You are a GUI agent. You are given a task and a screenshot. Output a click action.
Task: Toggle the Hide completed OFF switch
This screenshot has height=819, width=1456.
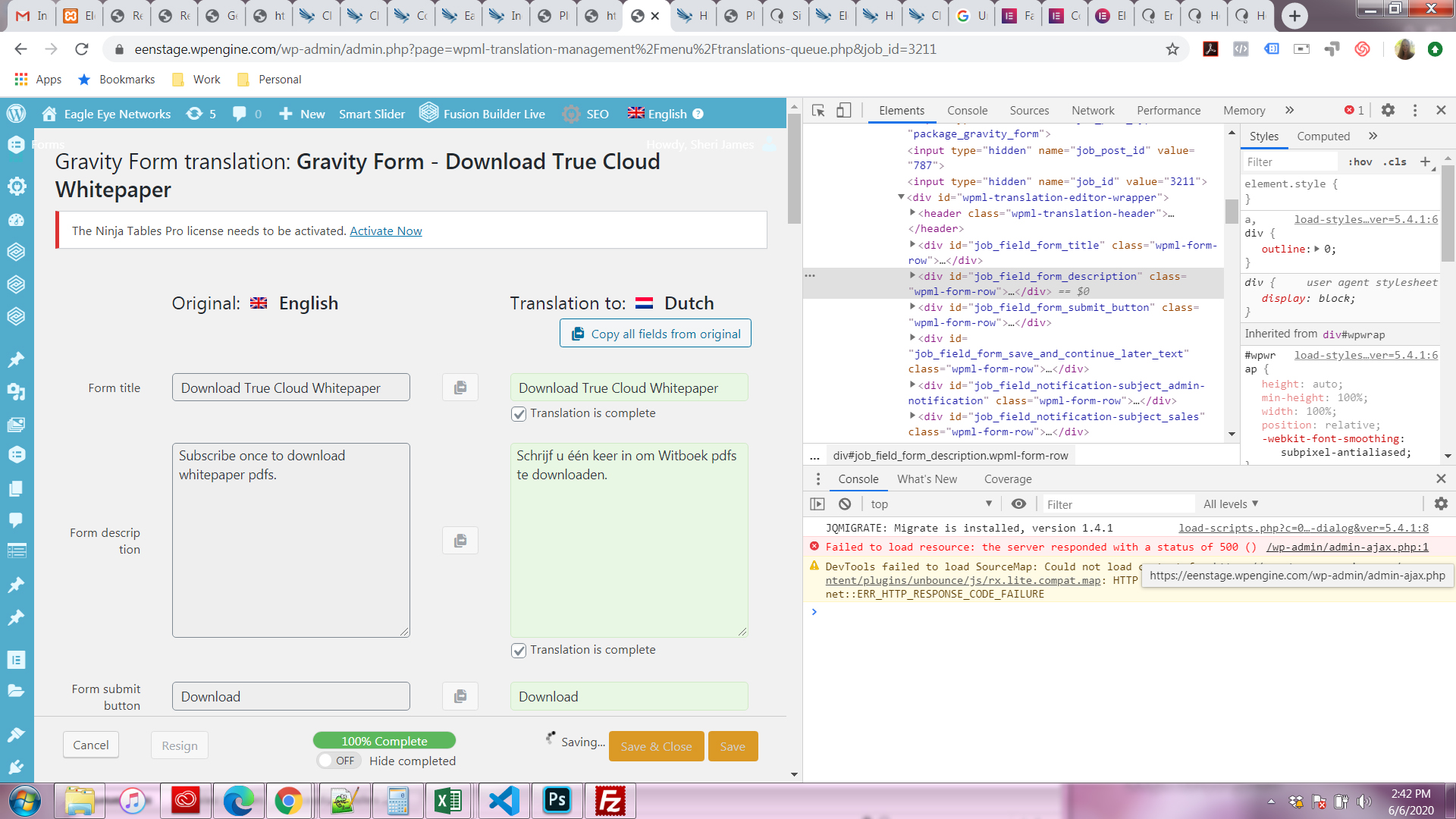pos(337,761)
